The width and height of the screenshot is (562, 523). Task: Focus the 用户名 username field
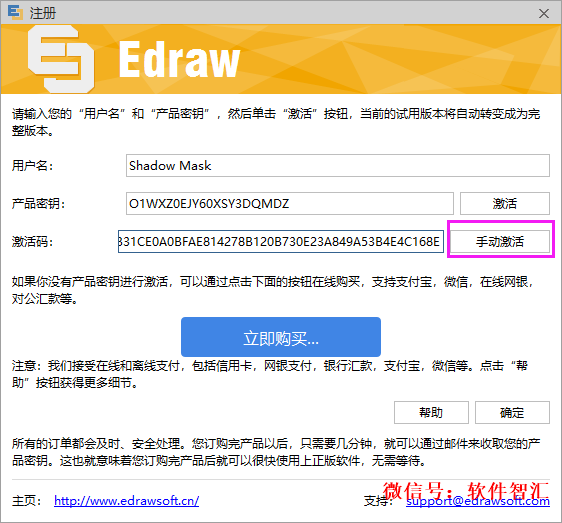338,165
